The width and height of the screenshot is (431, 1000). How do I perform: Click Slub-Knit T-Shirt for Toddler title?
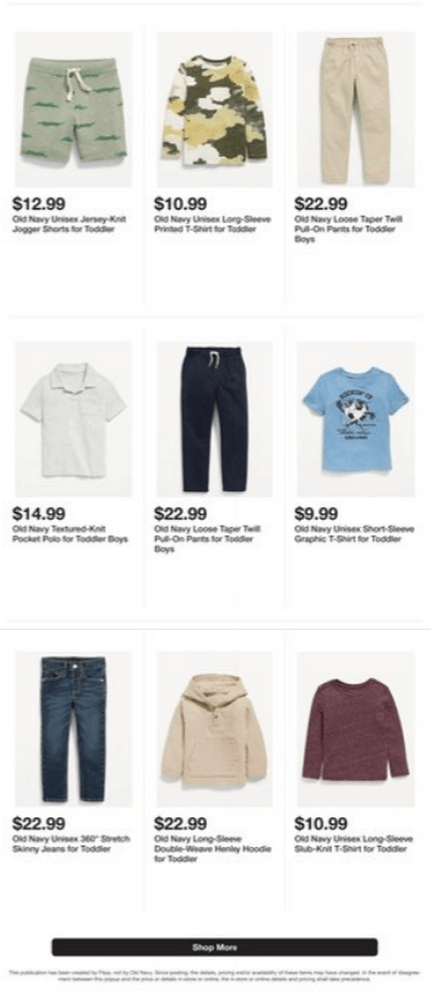(x=353, y=844)
